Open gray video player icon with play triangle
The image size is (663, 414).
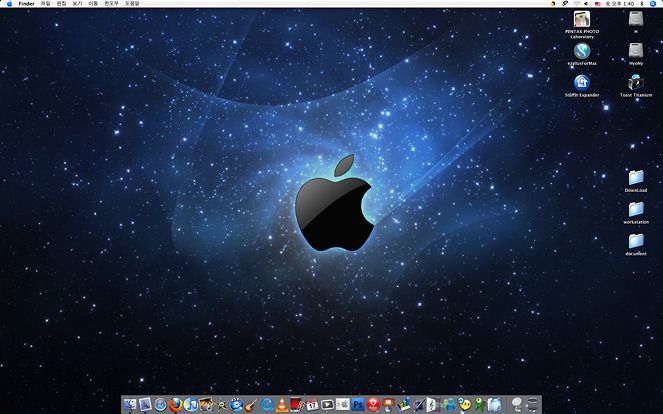pos(327,405)
